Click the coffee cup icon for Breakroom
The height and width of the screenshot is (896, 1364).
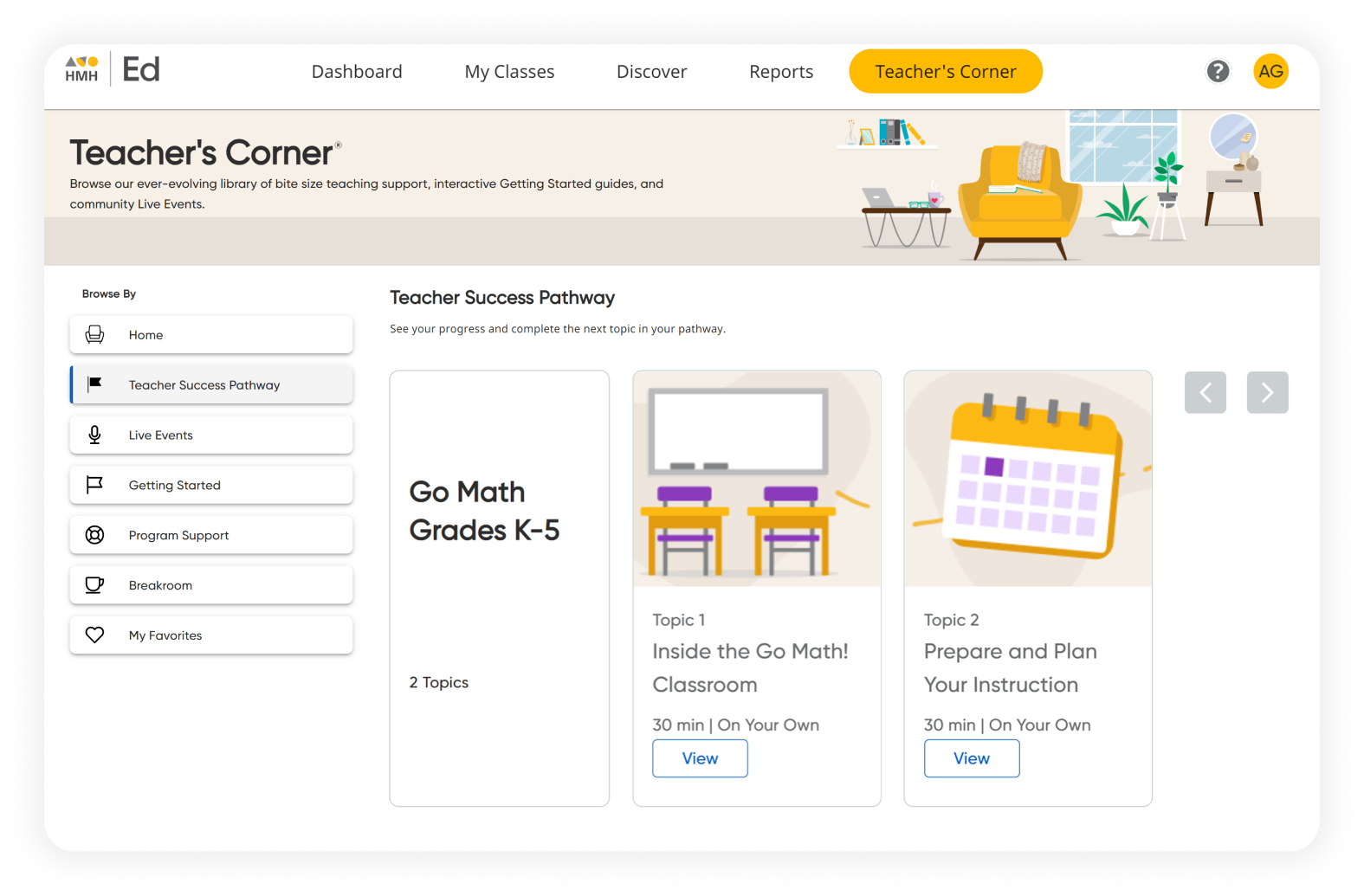pos(95,585)
